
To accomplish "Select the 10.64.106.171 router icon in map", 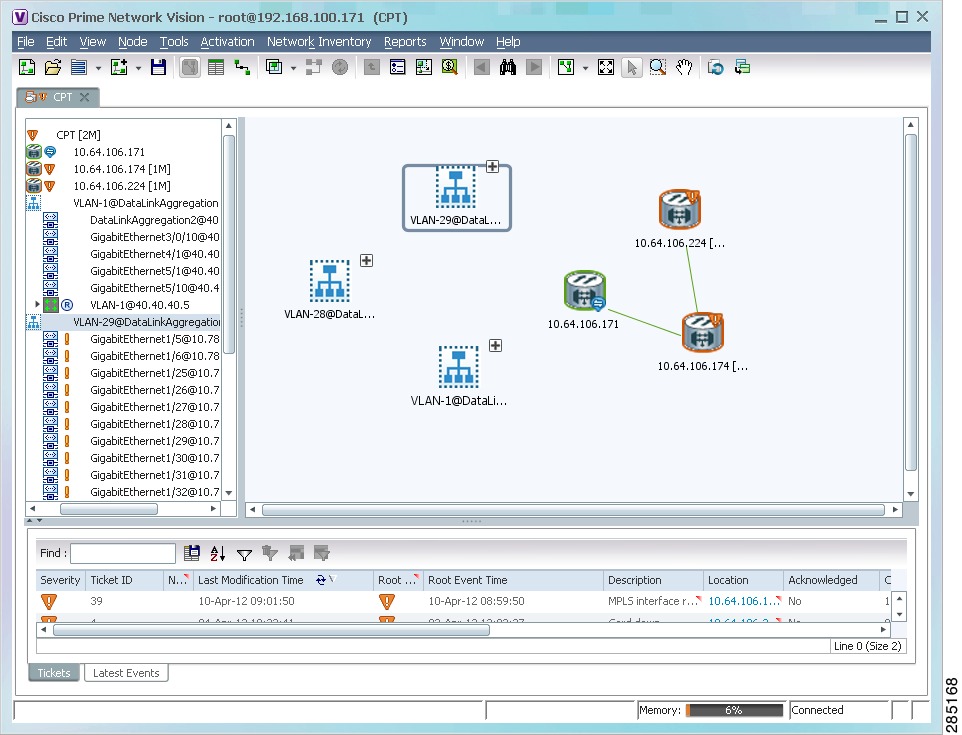I will tap(584, 290).
